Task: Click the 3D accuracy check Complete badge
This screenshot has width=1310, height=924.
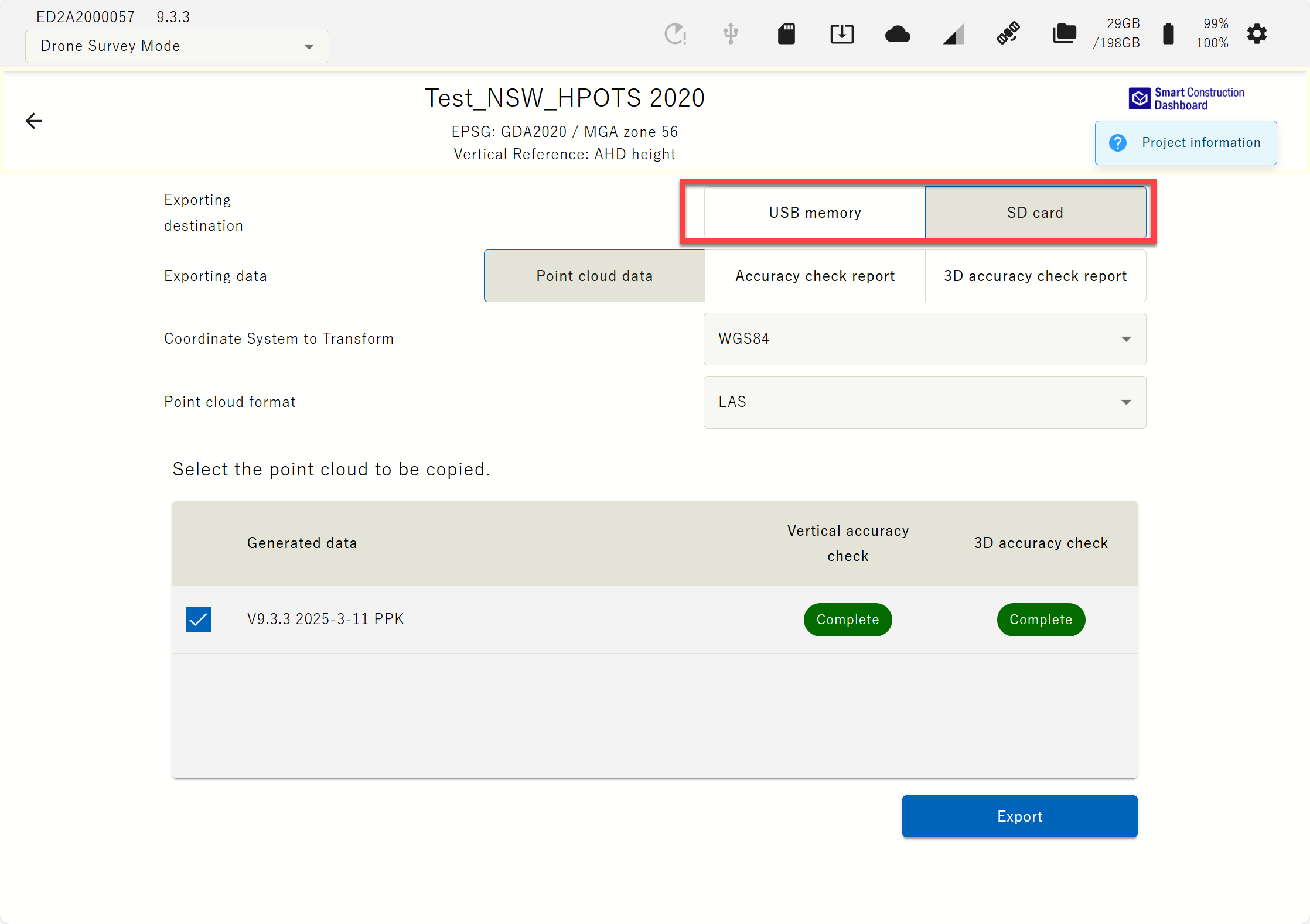Action: click(x=1041, y=620)
